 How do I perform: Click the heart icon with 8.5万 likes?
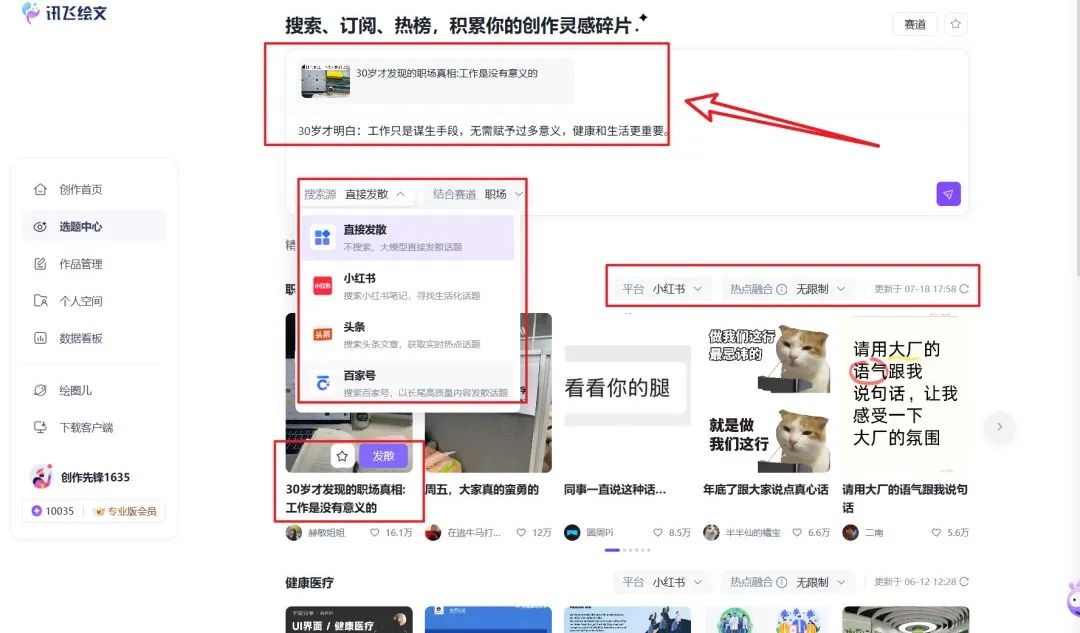(658, 532)
